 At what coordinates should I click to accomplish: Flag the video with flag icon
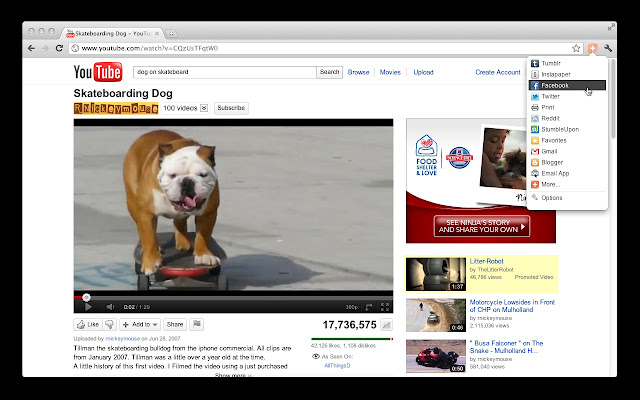click(197, 324)
